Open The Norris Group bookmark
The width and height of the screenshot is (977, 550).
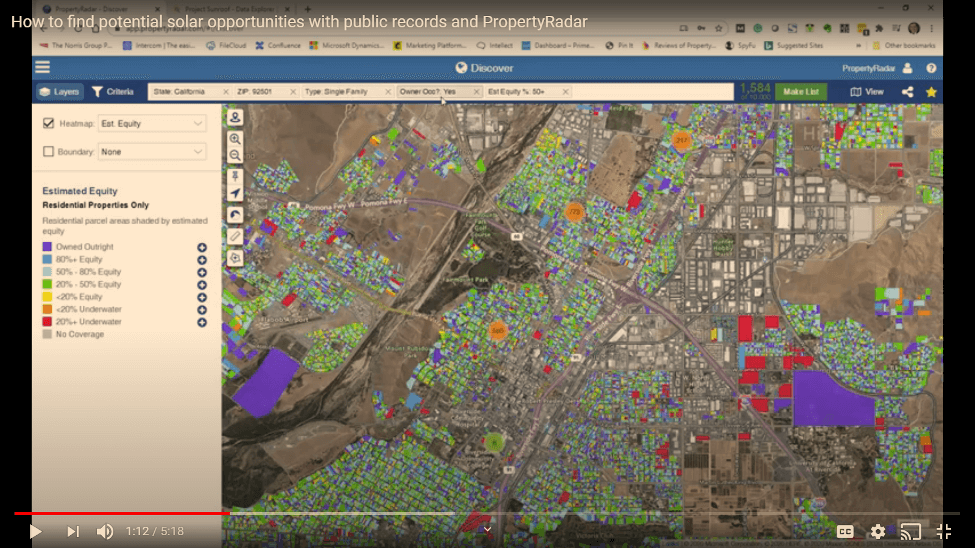pos(76,45)
